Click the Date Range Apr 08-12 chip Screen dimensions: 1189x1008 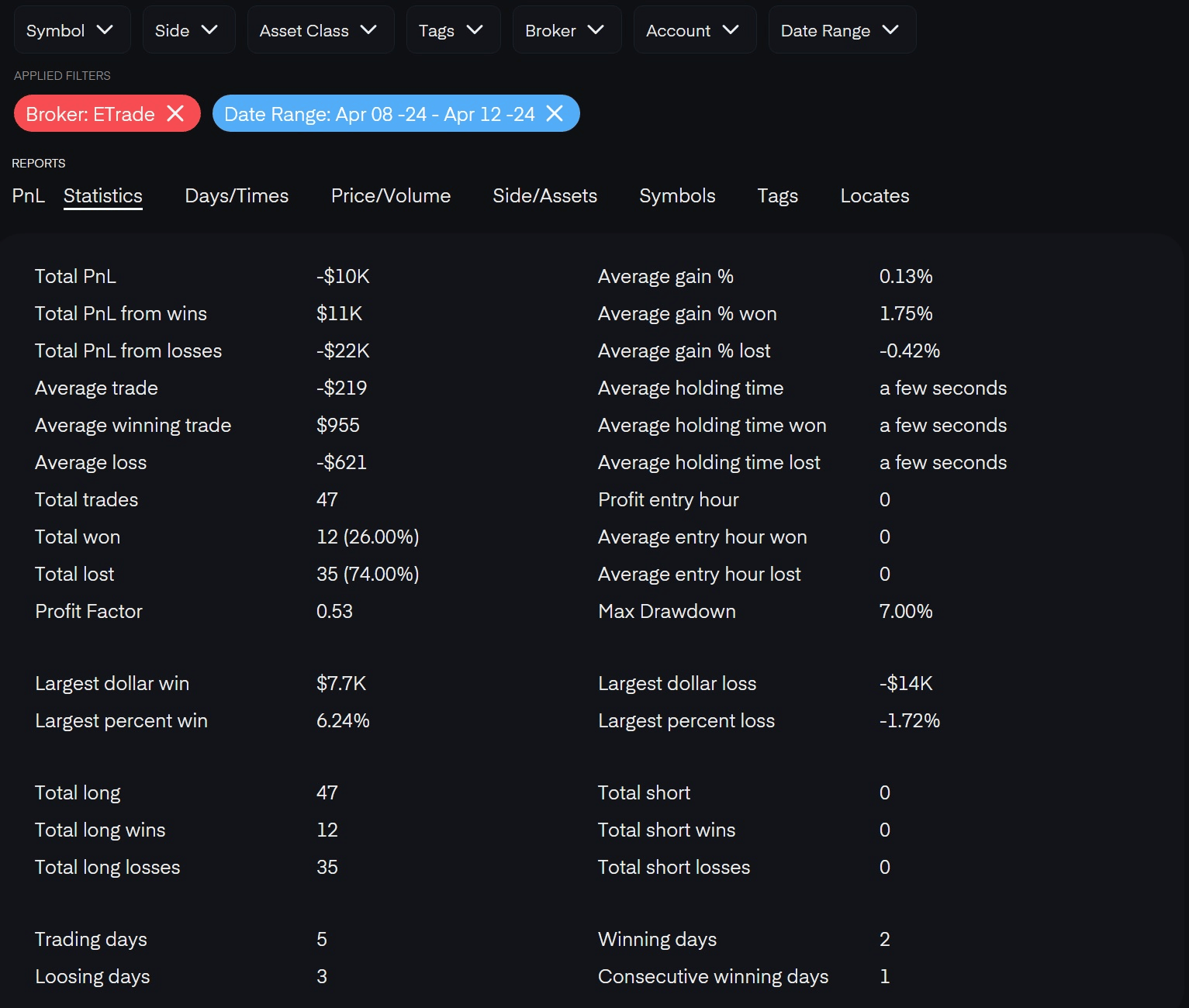coord(379,114)
